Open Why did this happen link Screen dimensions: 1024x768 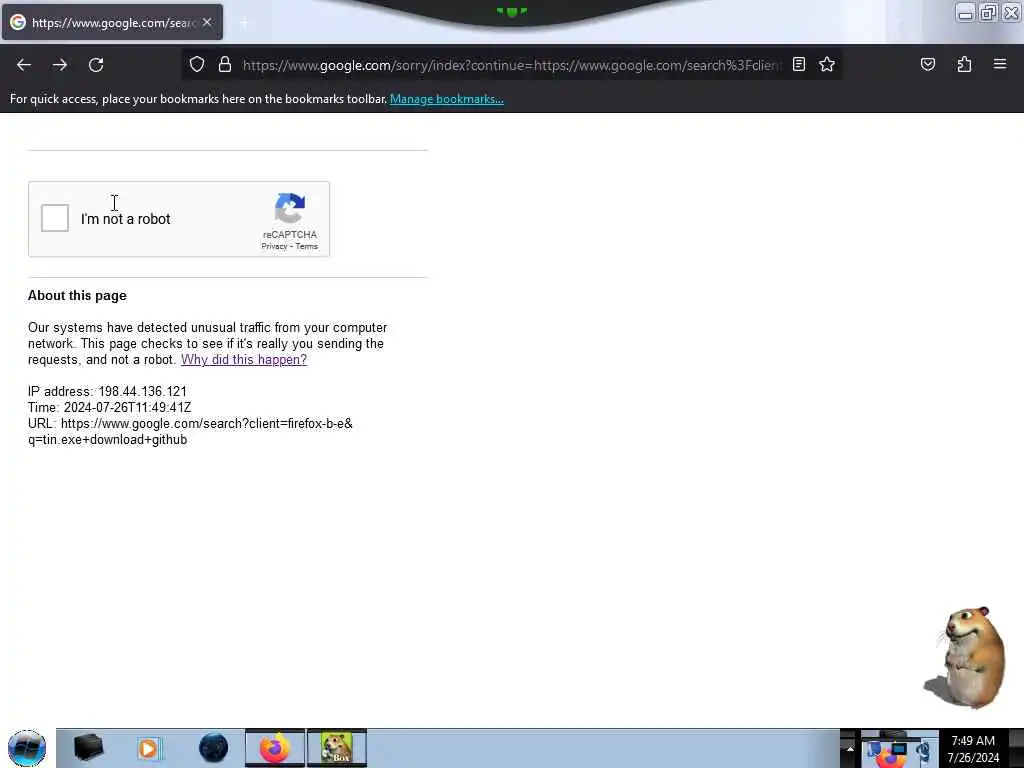pyautogui.click(x=244, y=359)
